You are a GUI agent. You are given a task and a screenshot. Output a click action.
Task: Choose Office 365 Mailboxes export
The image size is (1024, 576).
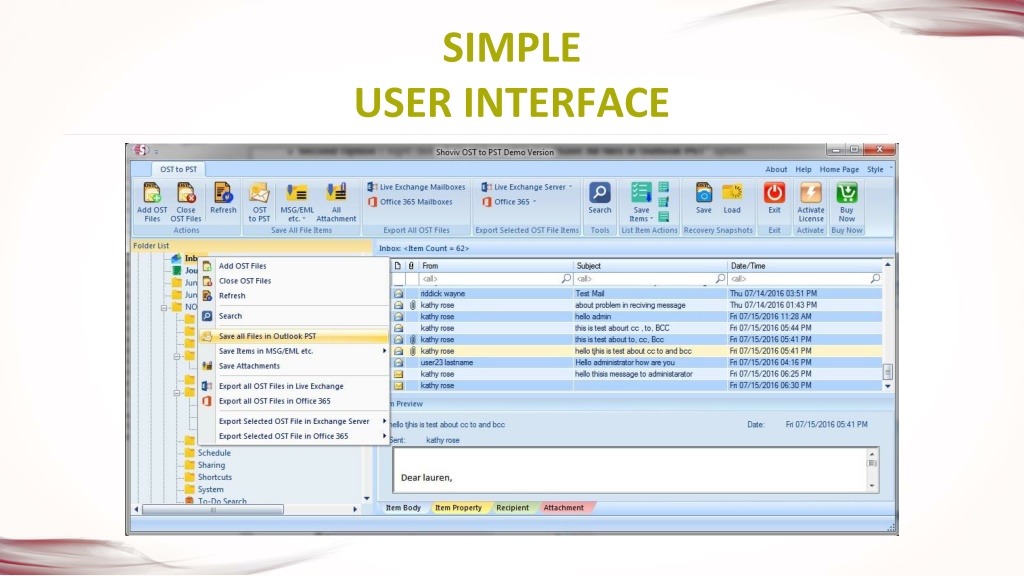[x=410, y=202]
